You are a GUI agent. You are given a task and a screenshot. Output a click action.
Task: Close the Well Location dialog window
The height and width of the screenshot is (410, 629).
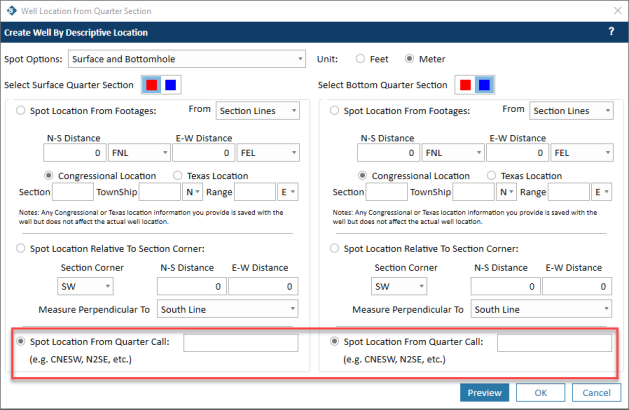pyautogui.click(x=617, y=11)
